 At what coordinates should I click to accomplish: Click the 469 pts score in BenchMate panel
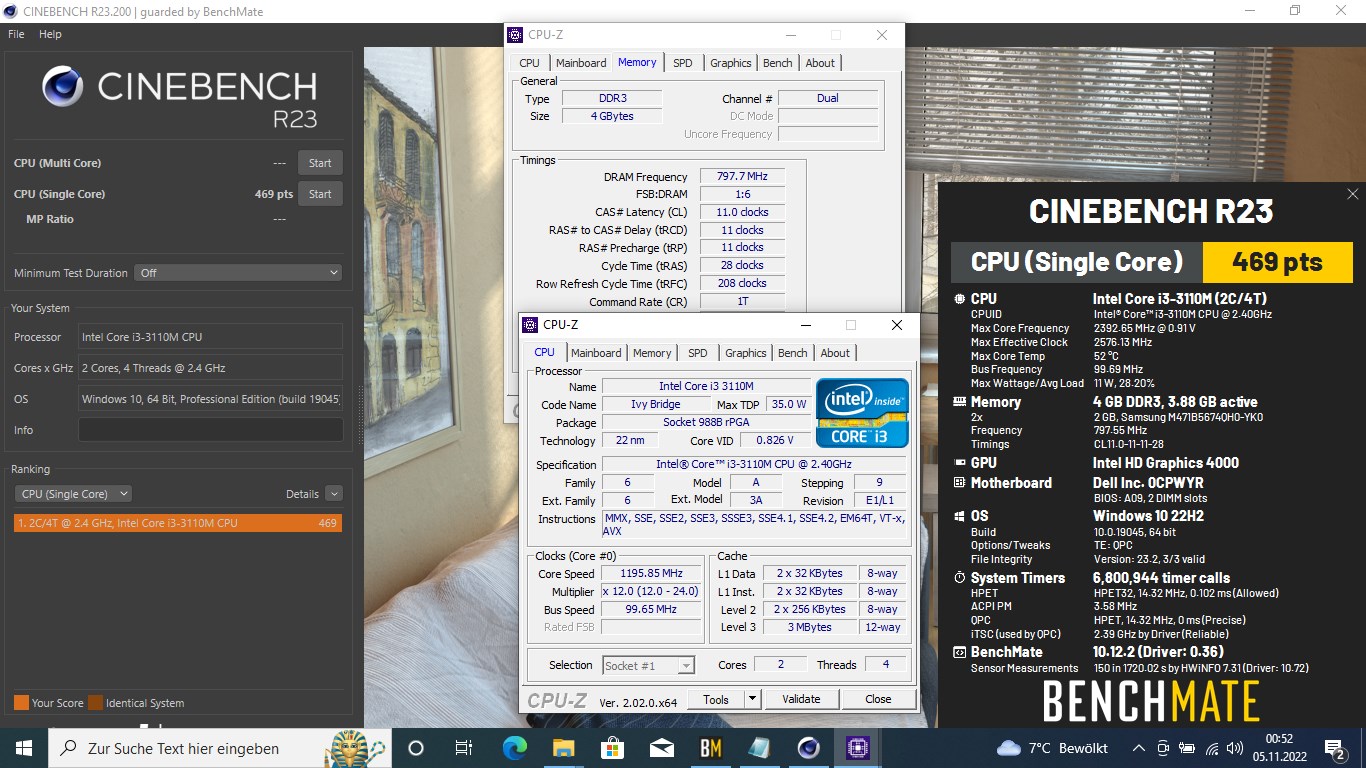1277,262
